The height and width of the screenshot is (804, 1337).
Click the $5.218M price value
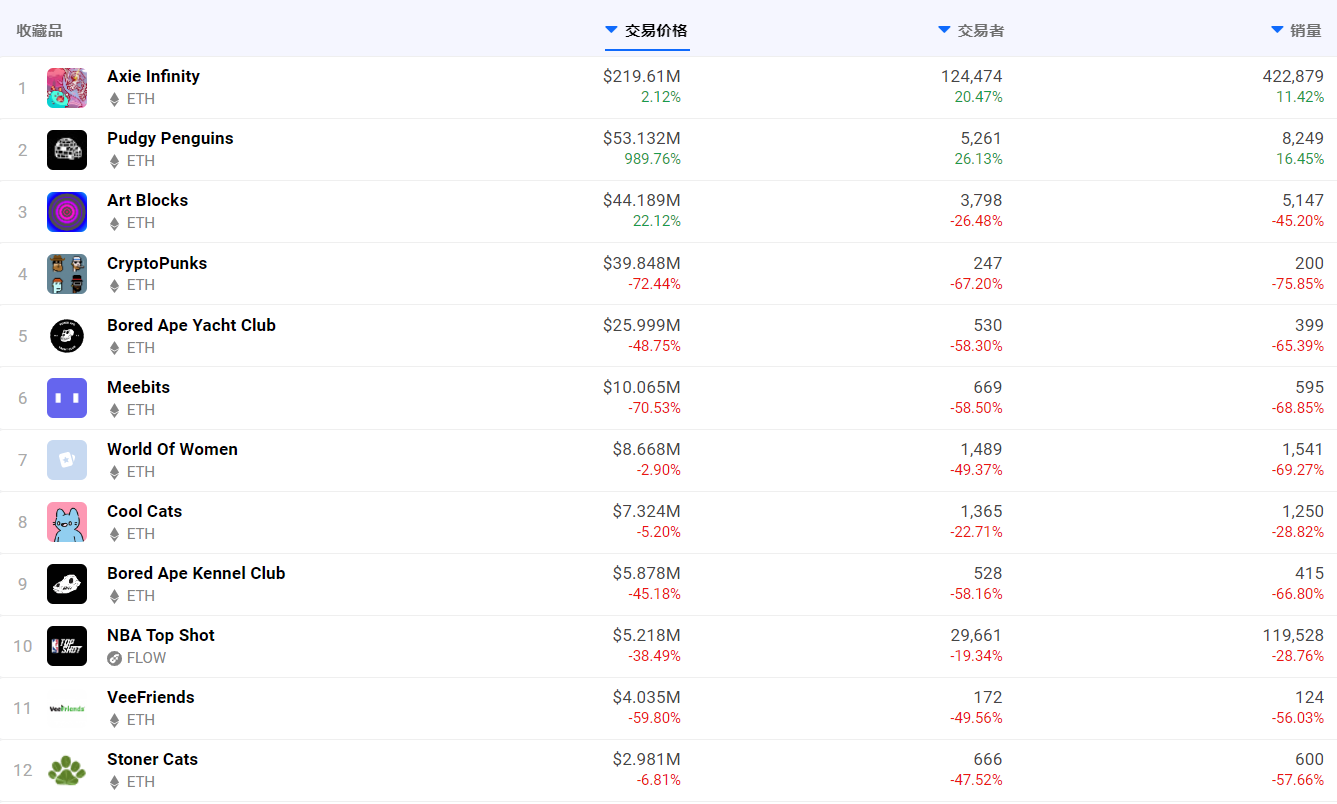tap(647, 635)
